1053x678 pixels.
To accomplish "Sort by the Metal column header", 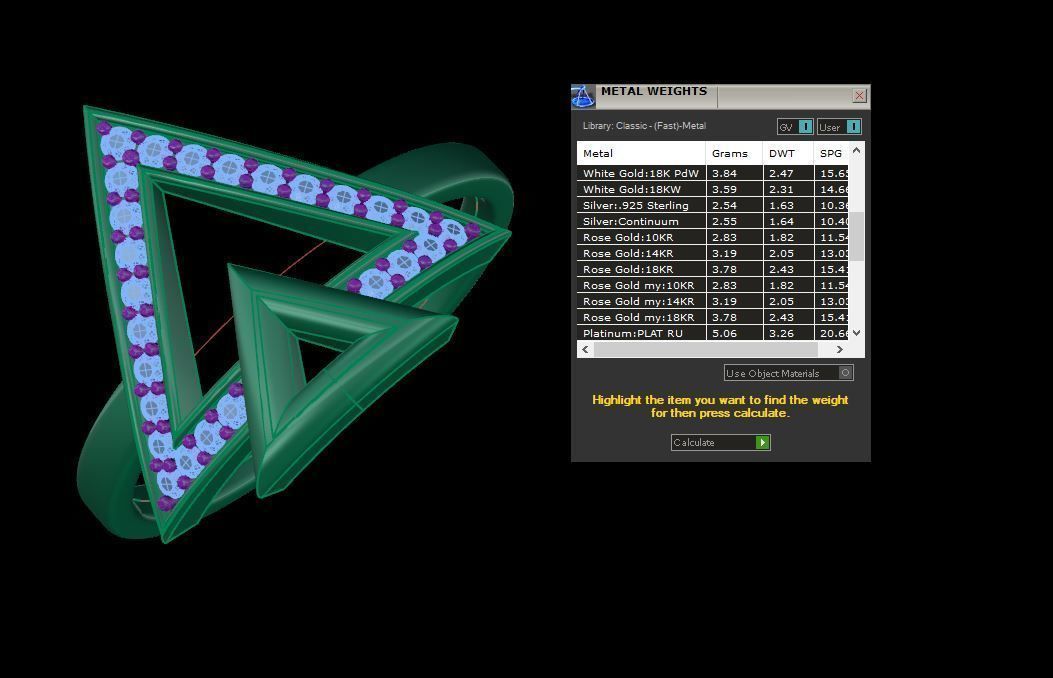I will pyautogui.click(x=640, y=153).
